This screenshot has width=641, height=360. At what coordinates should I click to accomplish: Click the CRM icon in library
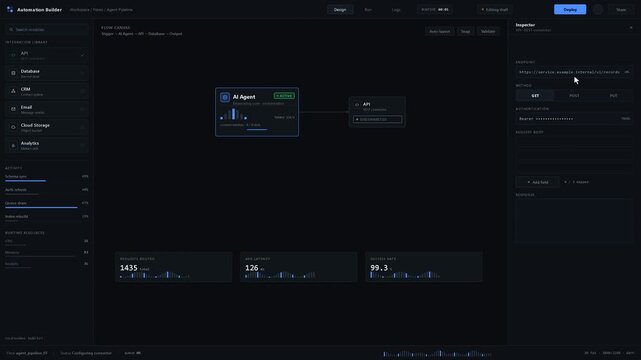13,91
